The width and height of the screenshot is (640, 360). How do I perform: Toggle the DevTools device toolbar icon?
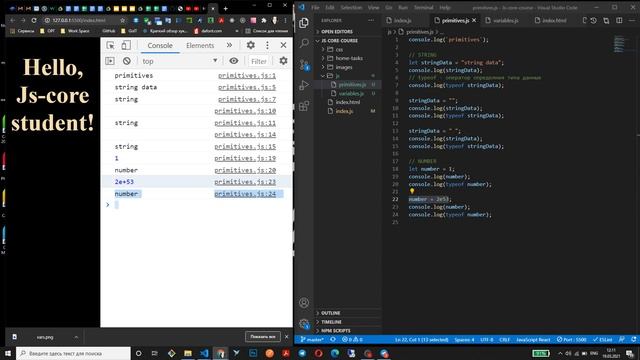126,45
